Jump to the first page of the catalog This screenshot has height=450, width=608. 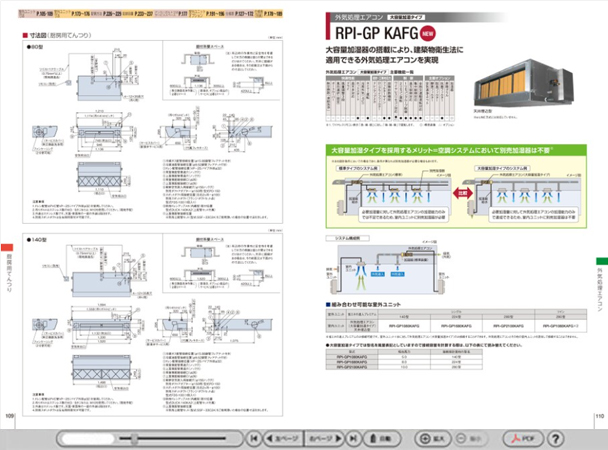(x=254, y=438)
